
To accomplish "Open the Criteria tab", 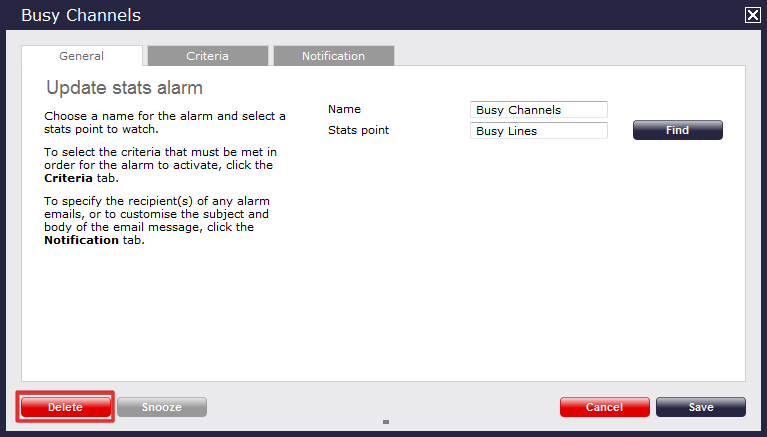I will 207,56.
